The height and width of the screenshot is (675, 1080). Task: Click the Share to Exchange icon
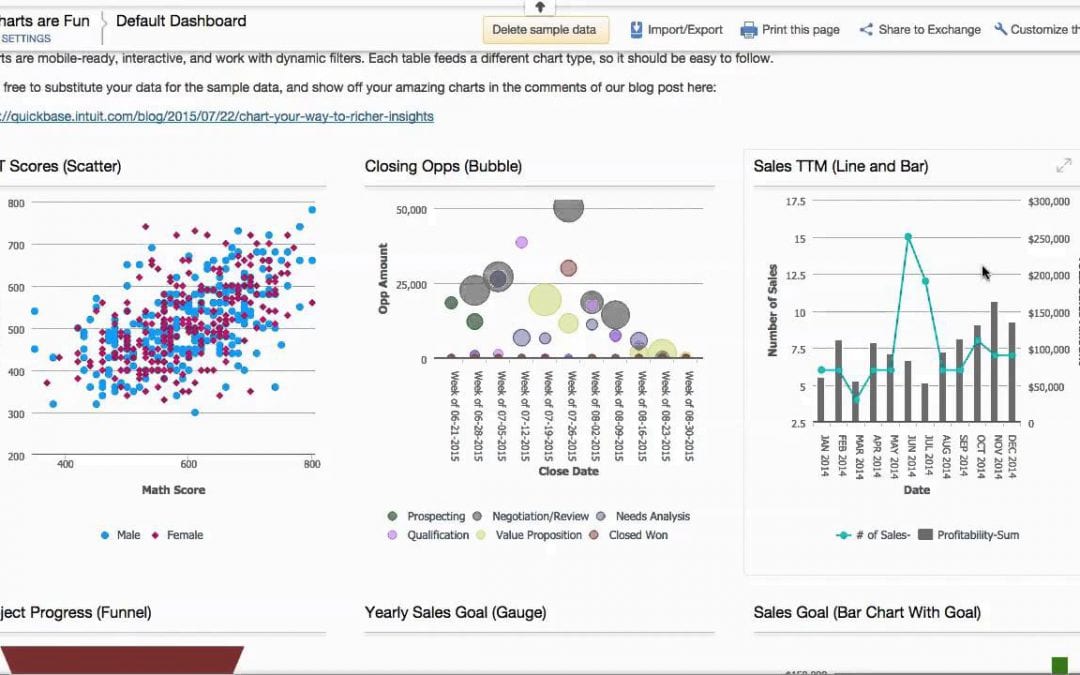pos(866,30)
